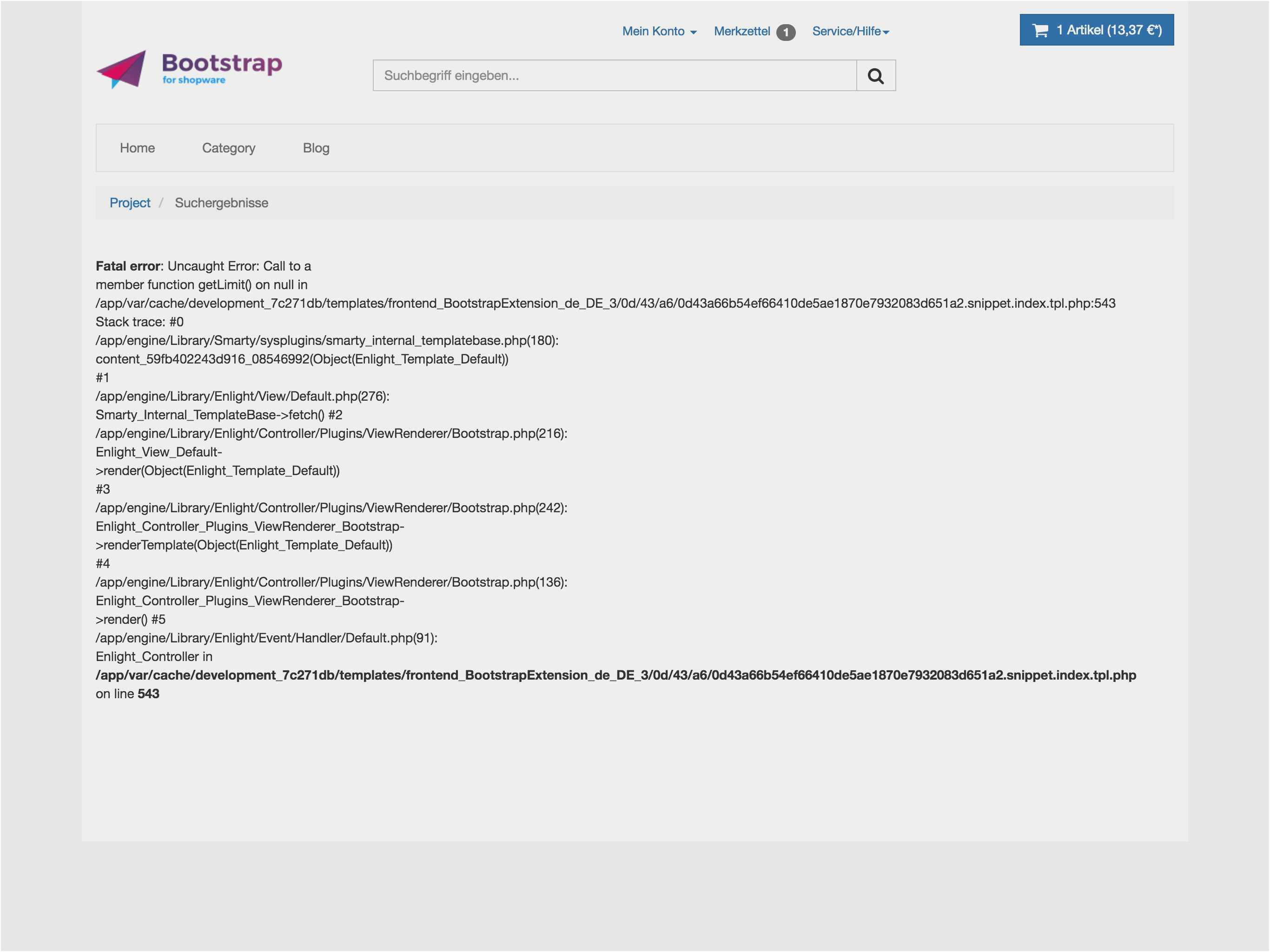Click the Project breadcrumb link
The width and height of the screenshot is (1270, 952).
[x=130, y=203]
